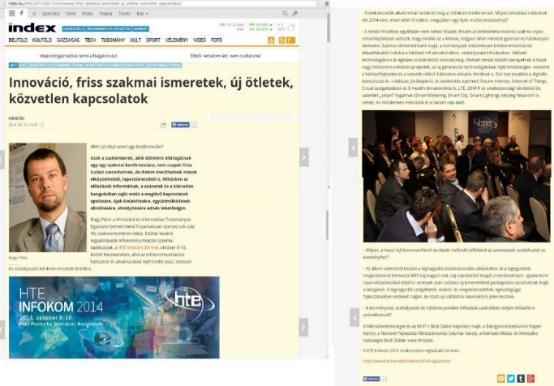Image resolution: width=554 pixels, height=386 pixels.
Task: Click the left page's vertical scrollbar thumb
Action: (x=328, y=28)
